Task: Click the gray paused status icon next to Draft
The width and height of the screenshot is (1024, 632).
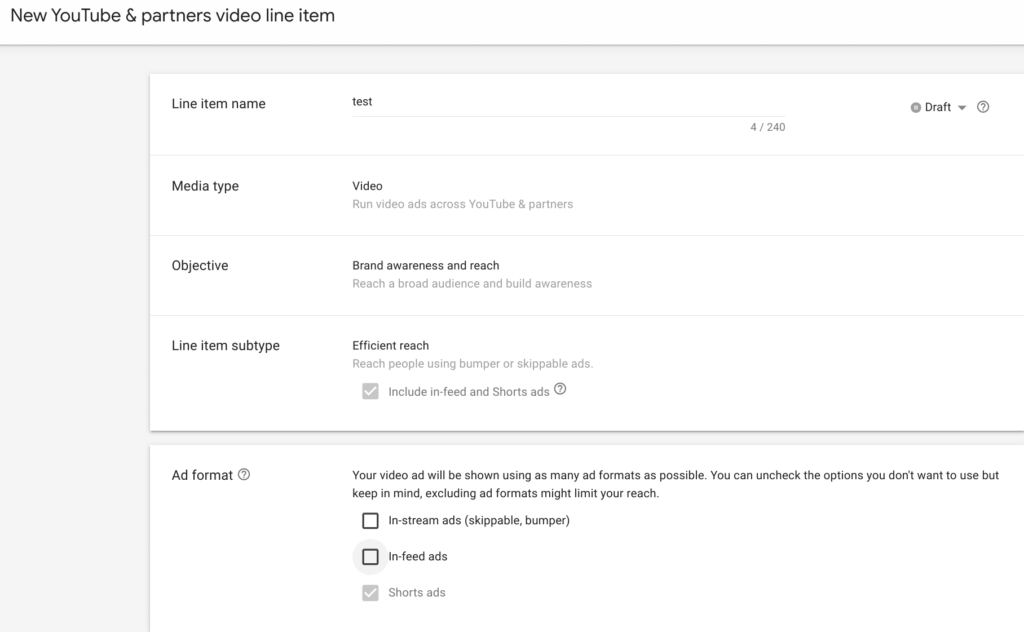Action: point(913,106)
